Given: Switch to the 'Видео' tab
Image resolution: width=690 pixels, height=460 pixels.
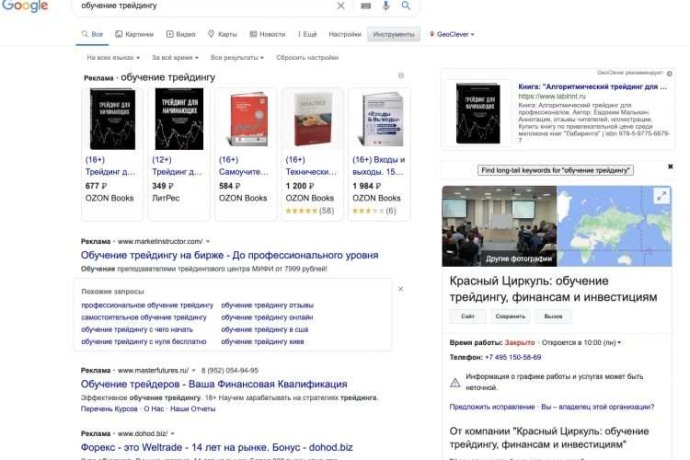Looking at the screenshot, I should pos(181,34).
